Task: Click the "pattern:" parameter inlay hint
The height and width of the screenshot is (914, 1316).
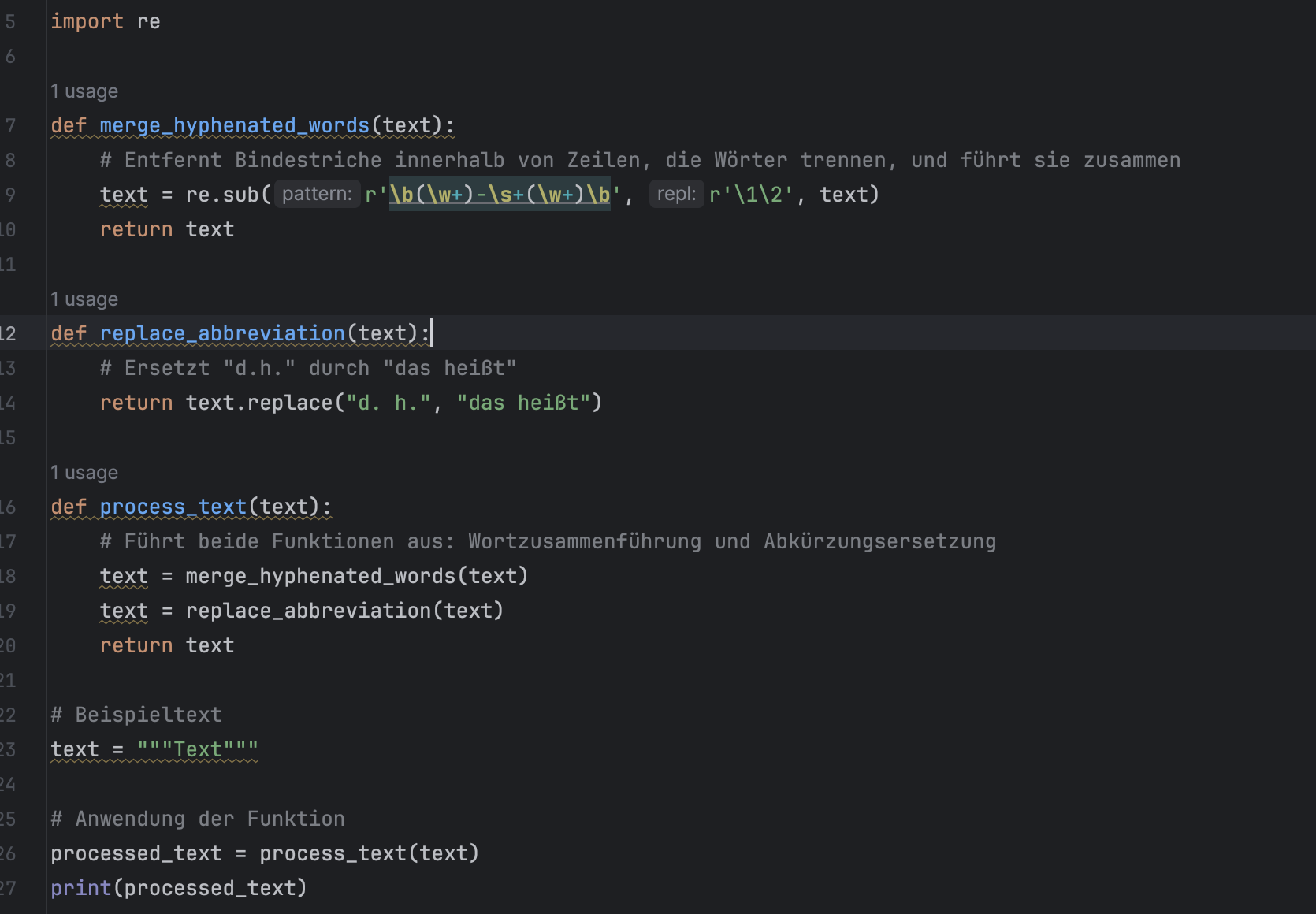Action: [316, 194]
